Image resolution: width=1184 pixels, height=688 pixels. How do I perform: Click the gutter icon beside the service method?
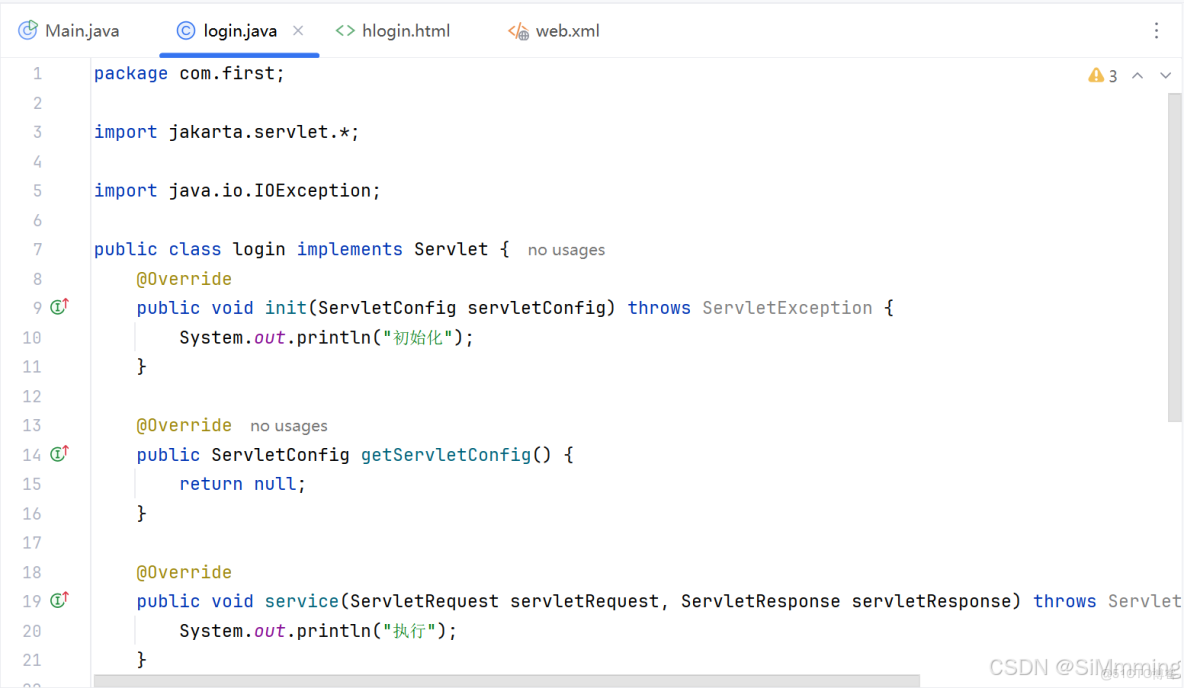coord(58,600)
